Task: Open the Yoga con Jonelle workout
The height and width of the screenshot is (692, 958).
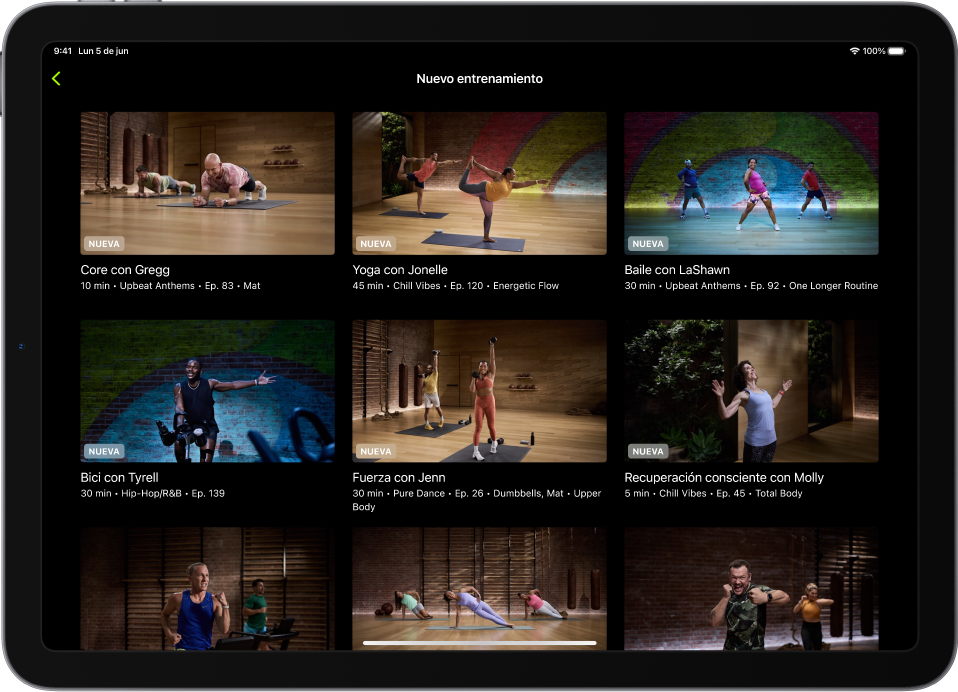Action: click(479, 183)
